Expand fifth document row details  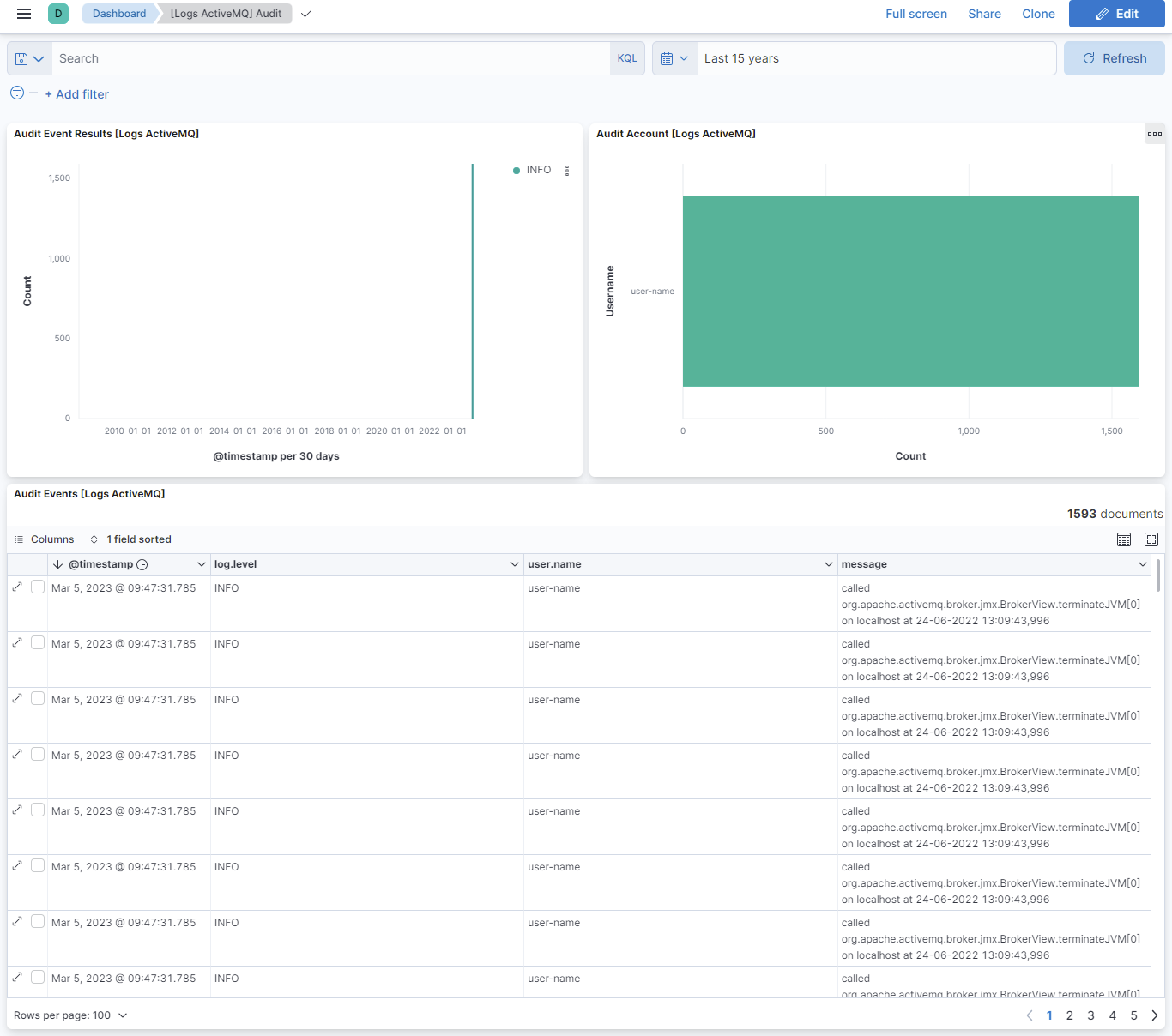click(x=17, y=810)
